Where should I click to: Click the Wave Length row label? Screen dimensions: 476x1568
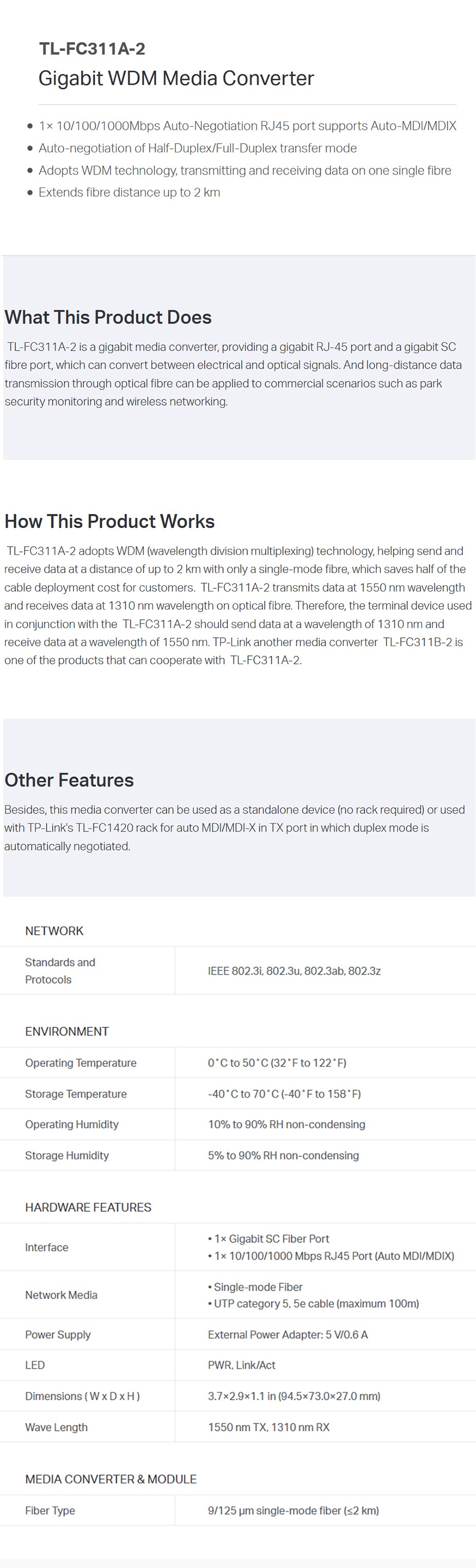coord(57,1427)
